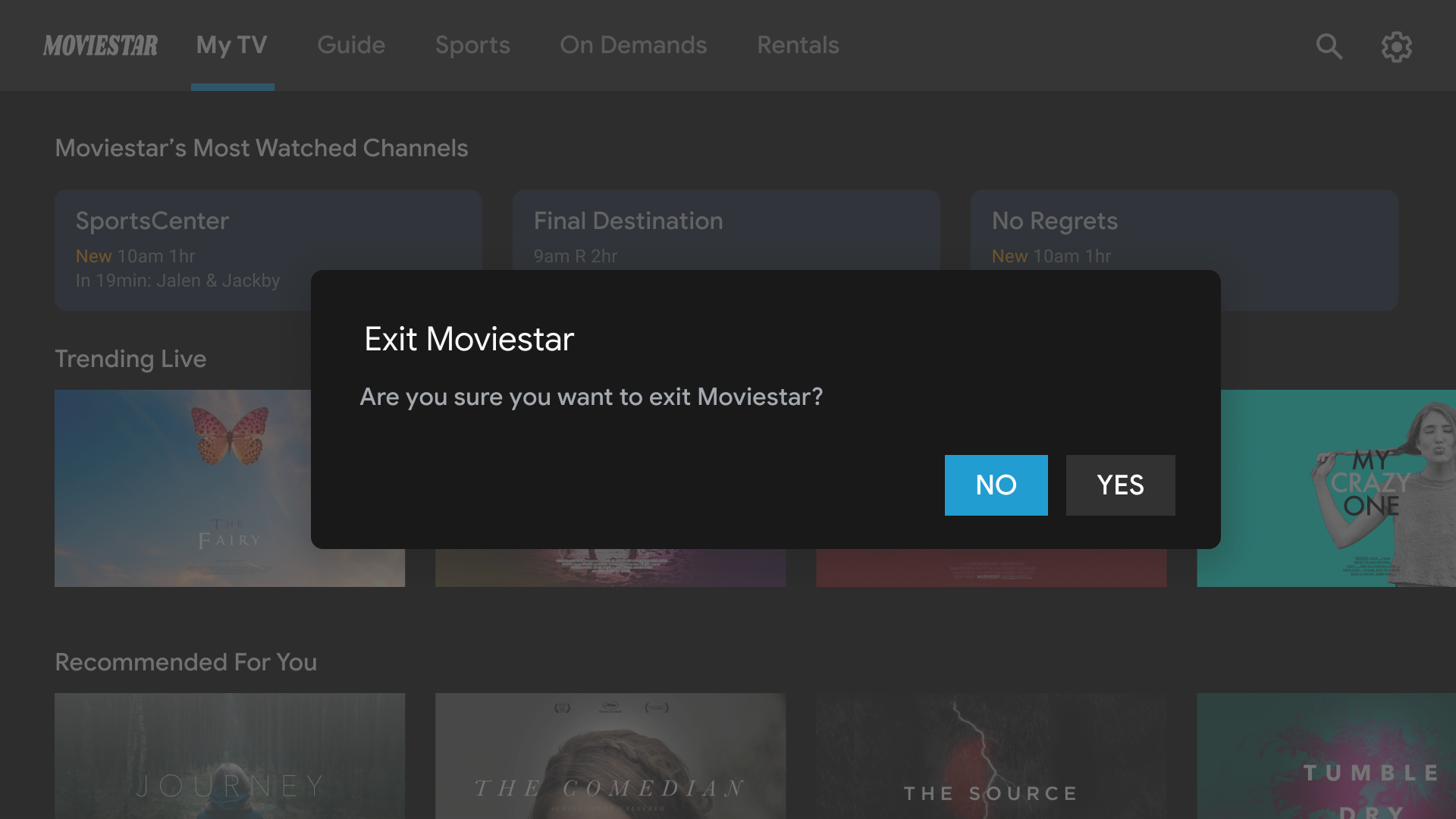Image resolution: width=1456 pixels, height=819 pixels.
Task: Select the Moviestar logo icon
Action: (x=100, y=45)
